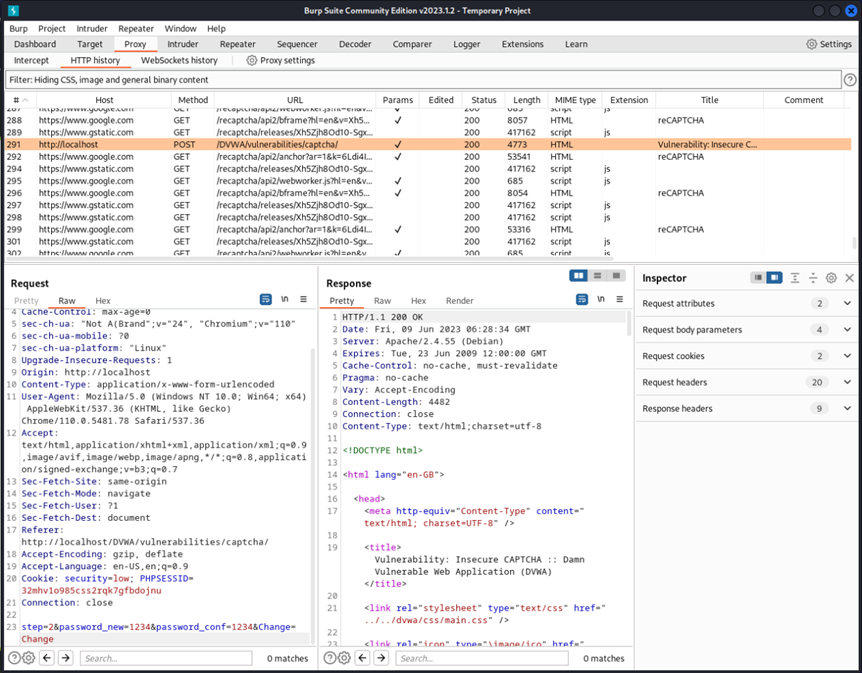Select combined tabbed view layout
The height and width of the screenshot is (673, 862).
click(616, 275)
